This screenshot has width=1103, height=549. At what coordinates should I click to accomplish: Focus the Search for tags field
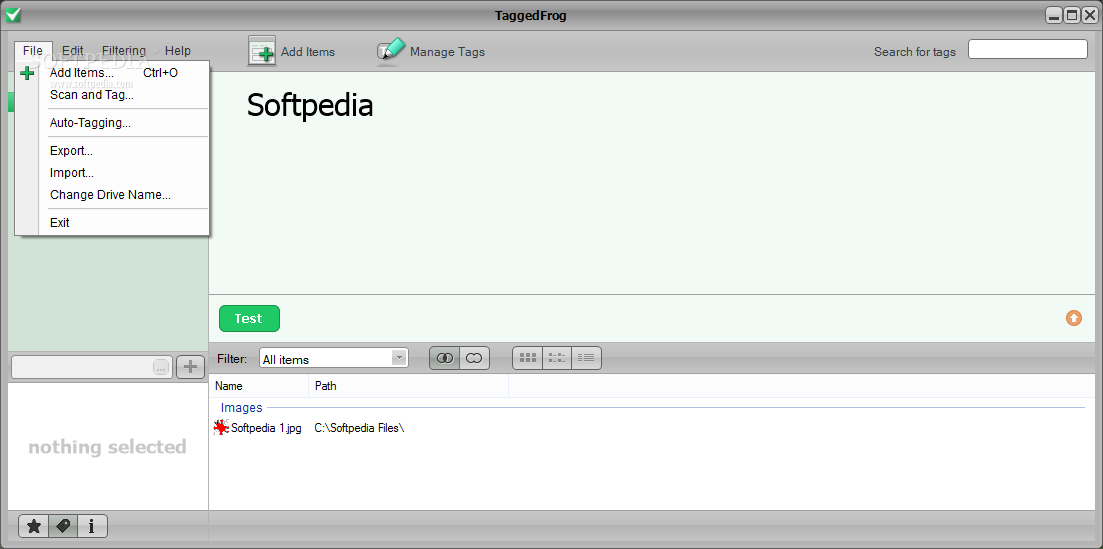(x=1028, y=49)
